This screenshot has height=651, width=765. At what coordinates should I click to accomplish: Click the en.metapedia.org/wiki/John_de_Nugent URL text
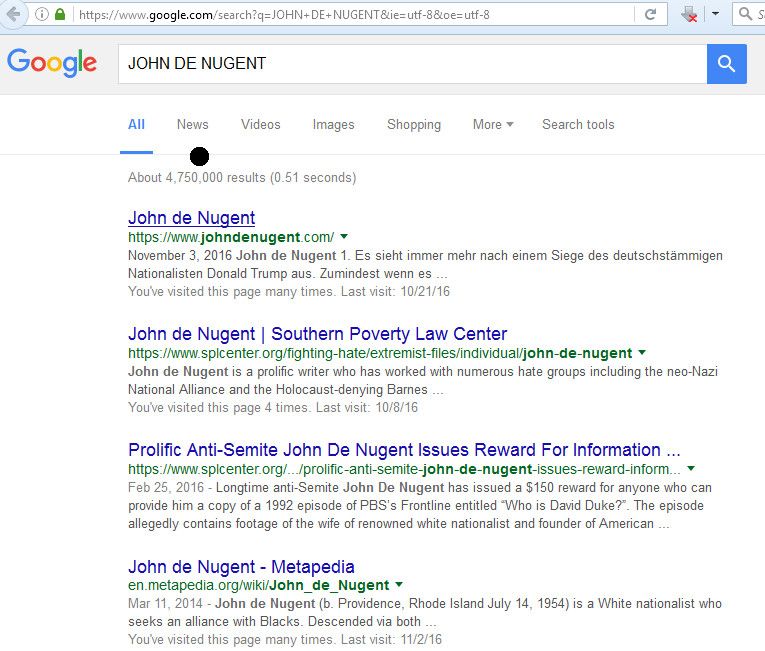pos(259,585)
